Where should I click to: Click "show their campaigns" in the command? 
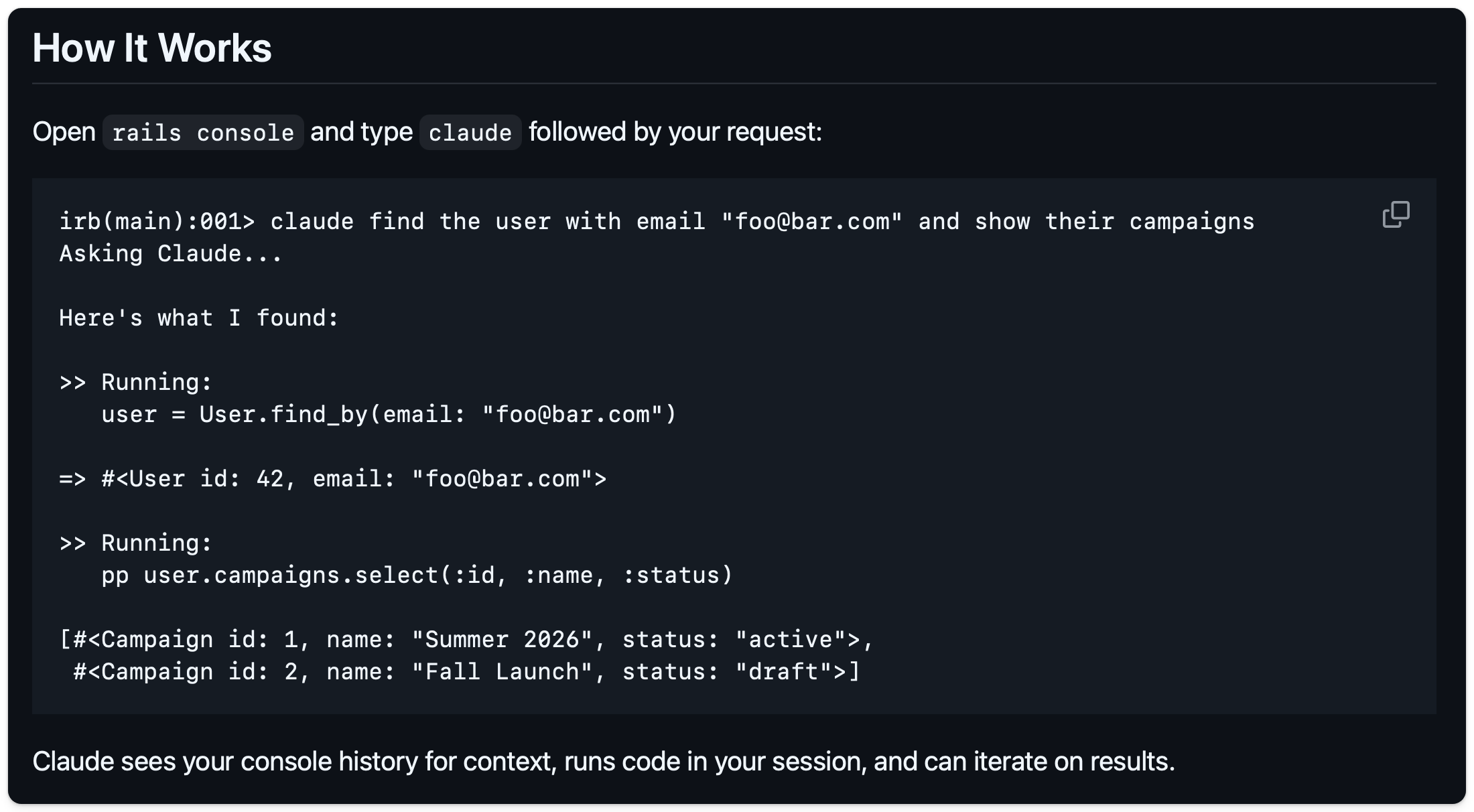click(1114, 222)
